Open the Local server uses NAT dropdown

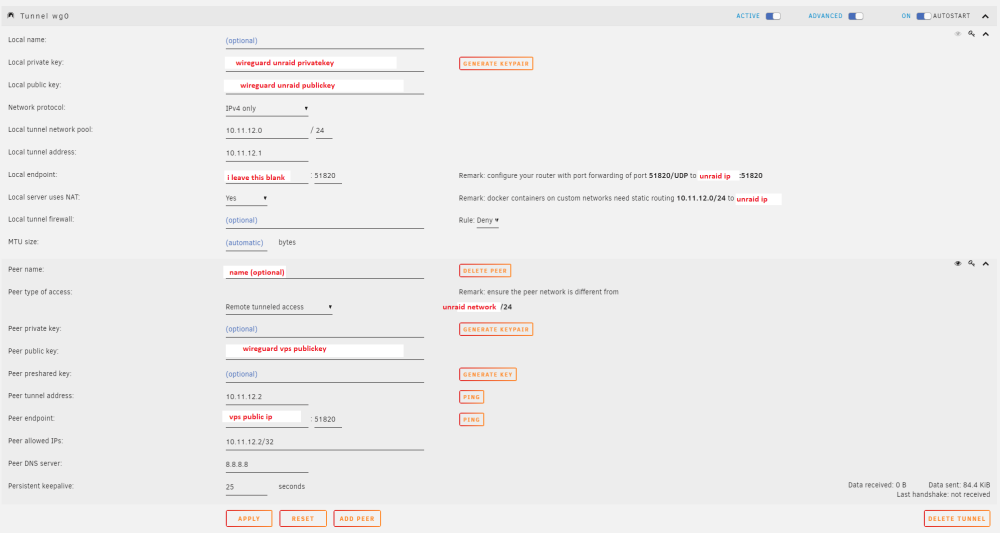pos(246,198)
